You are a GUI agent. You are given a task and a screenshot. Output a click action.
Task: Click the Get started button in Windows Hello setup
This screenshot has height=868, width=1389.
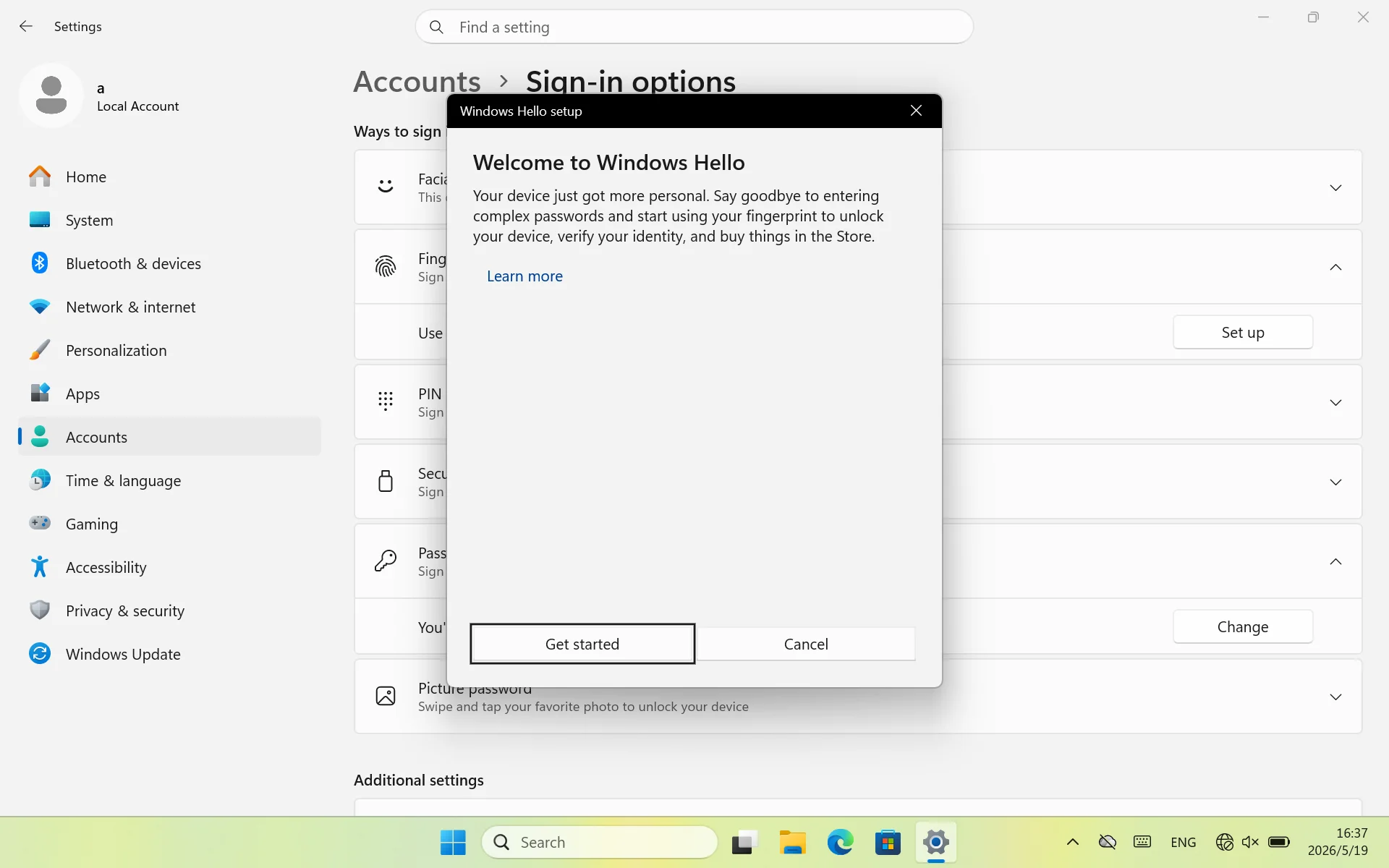click(582, 644)
